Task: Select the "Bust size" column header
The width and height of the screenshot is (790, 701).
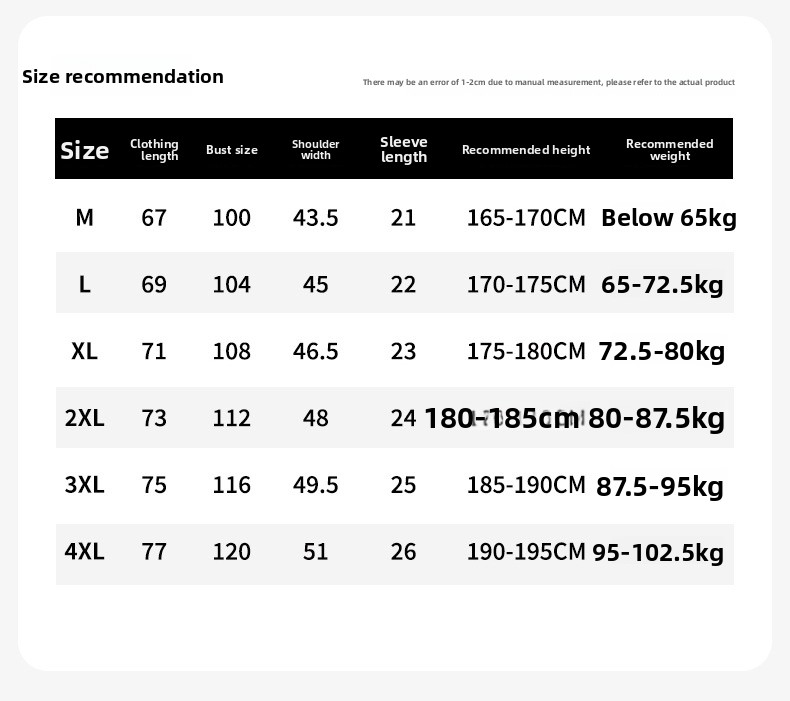Action: 232,150
